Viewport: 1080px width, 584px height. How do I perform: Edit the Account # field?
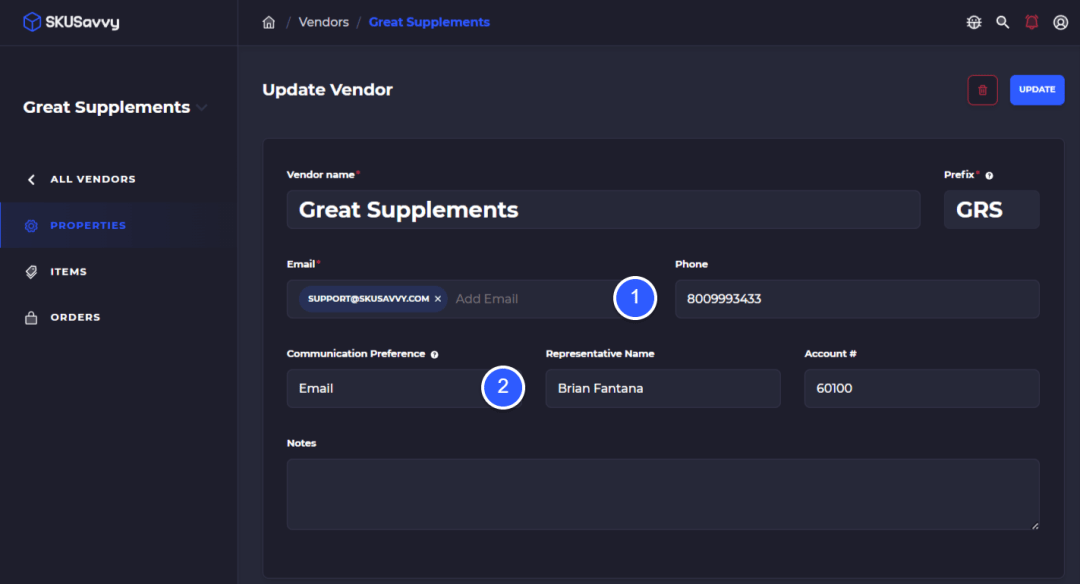pos(922,388)
